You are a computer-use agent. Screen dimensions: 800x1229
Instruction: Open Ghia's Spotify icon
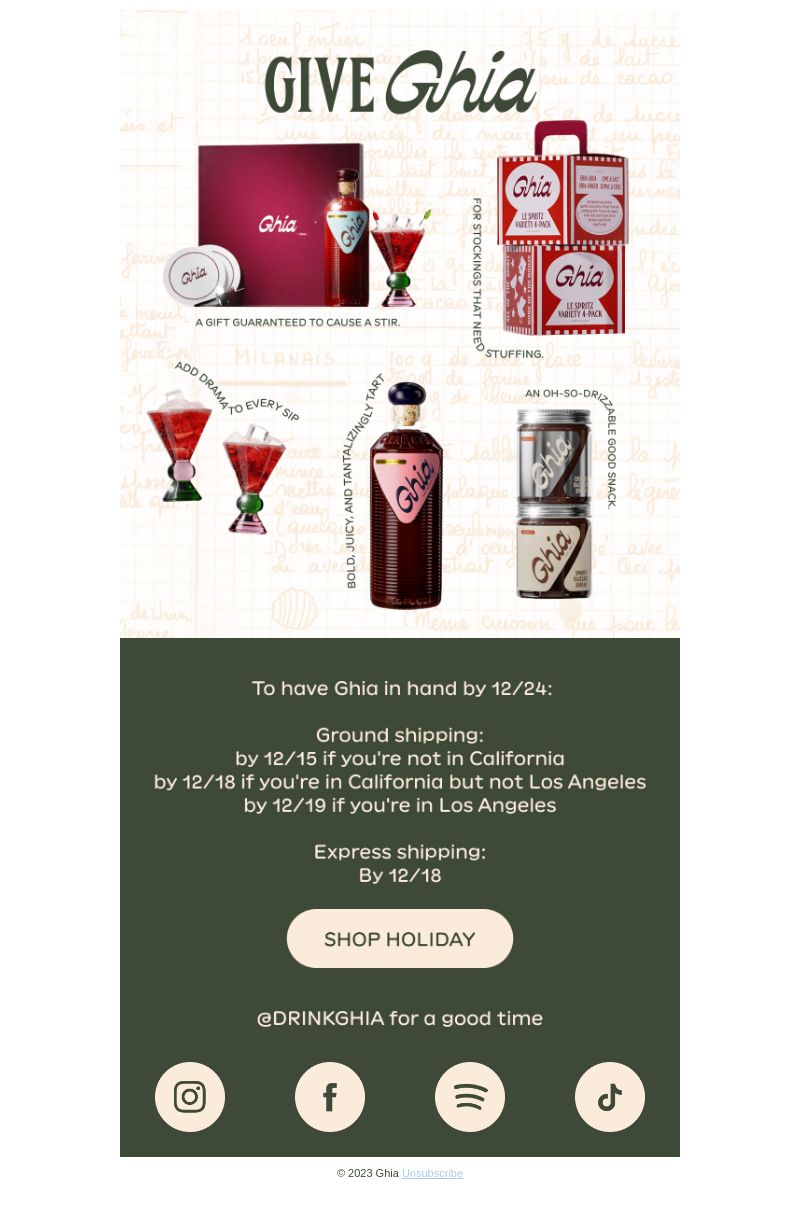tap(470, 1097)
